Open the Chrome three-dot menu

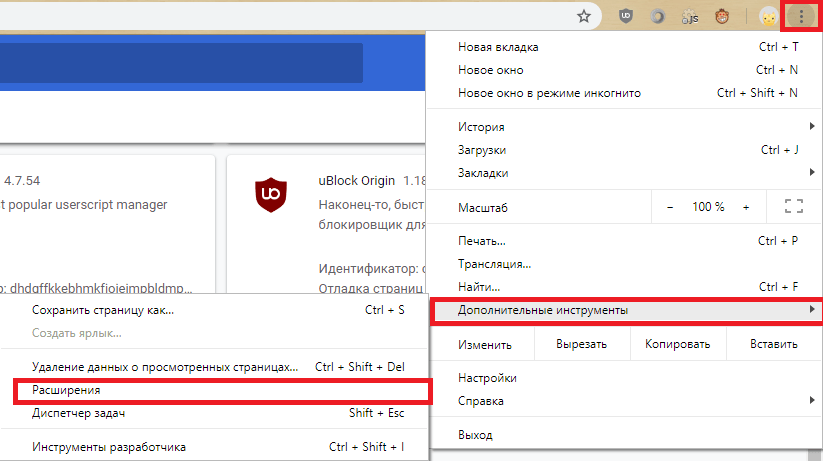pos(801,16)
